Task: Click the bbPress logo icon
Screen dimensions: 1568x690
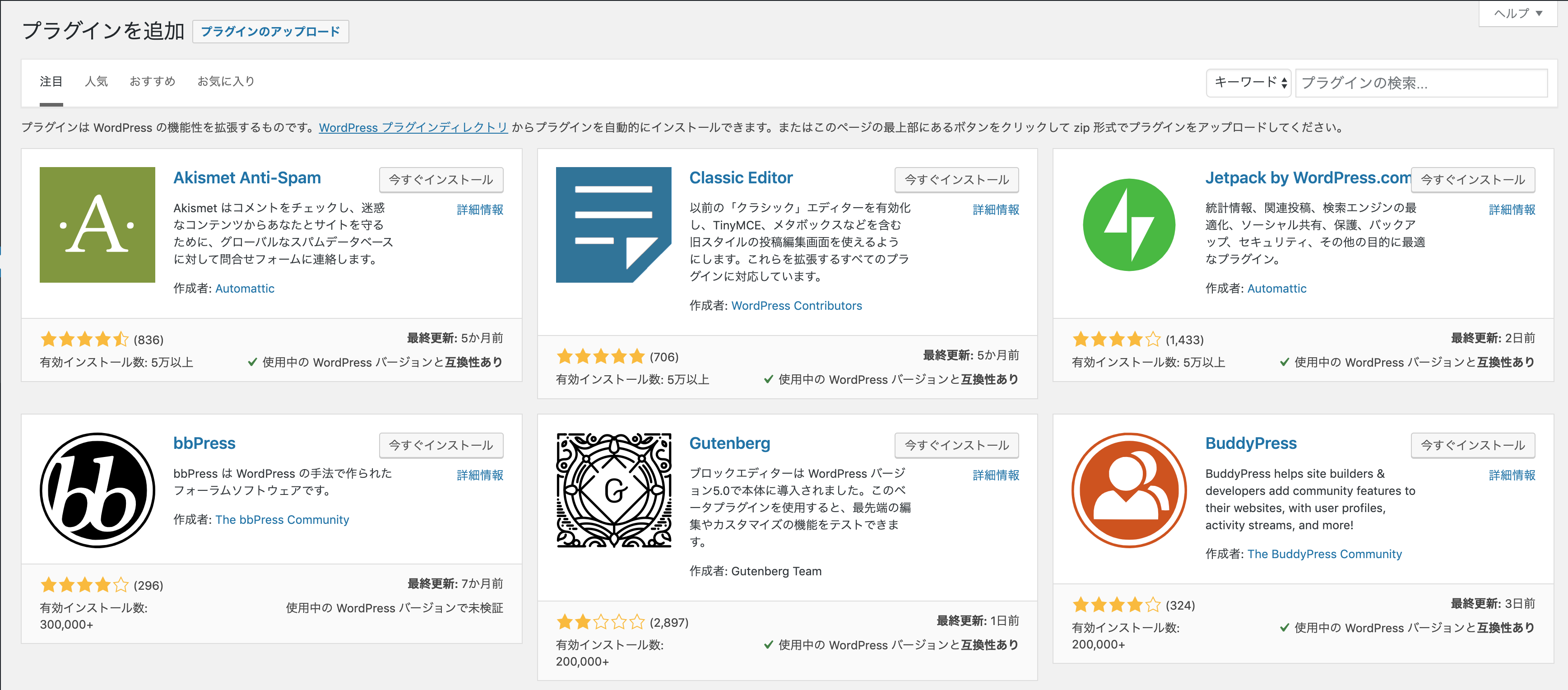Action: pyautogui.click(x=97, y=490)
